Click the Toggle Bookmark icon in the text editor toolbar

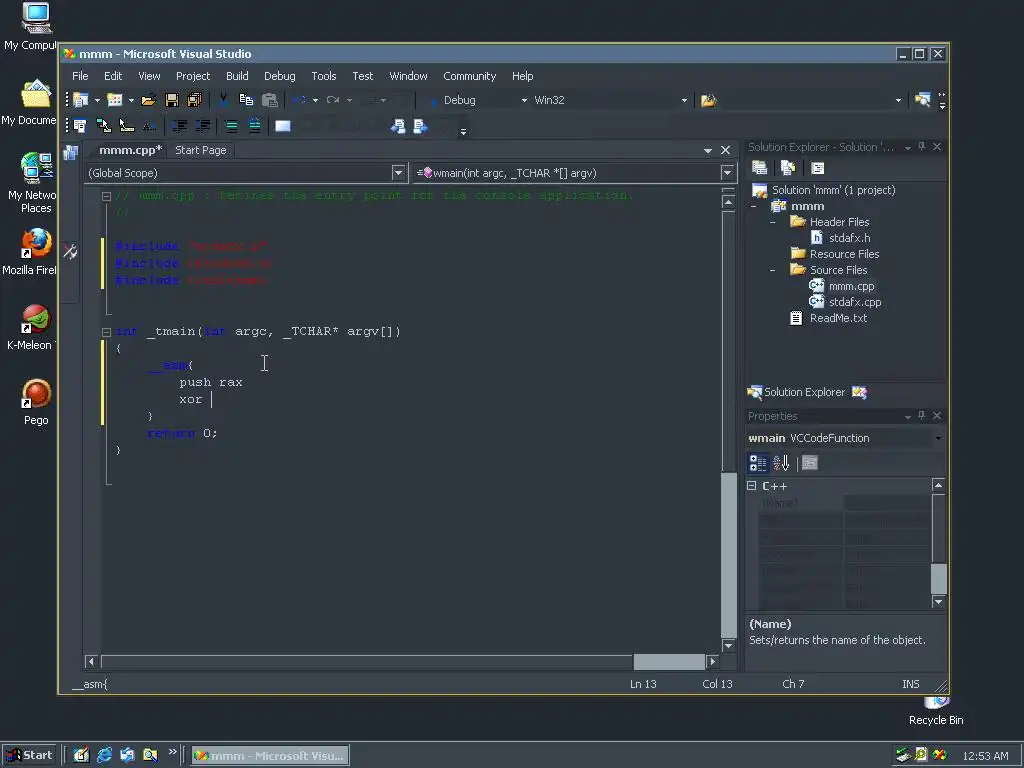[283, 126]
